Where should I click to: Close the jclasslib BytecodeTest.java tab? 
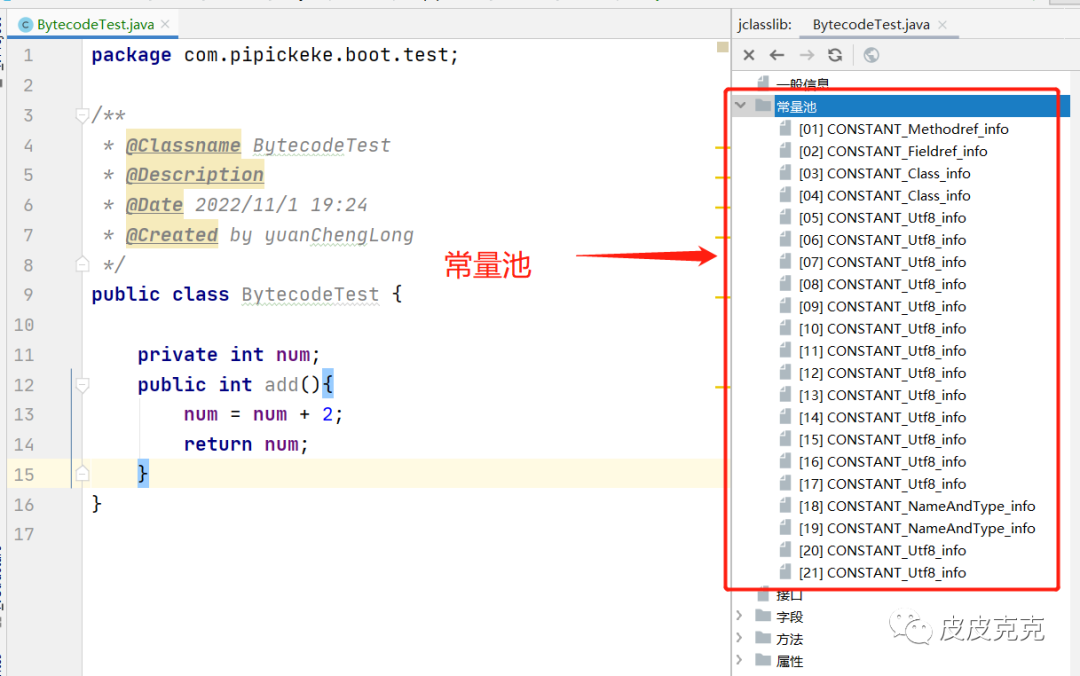point(942,25)
